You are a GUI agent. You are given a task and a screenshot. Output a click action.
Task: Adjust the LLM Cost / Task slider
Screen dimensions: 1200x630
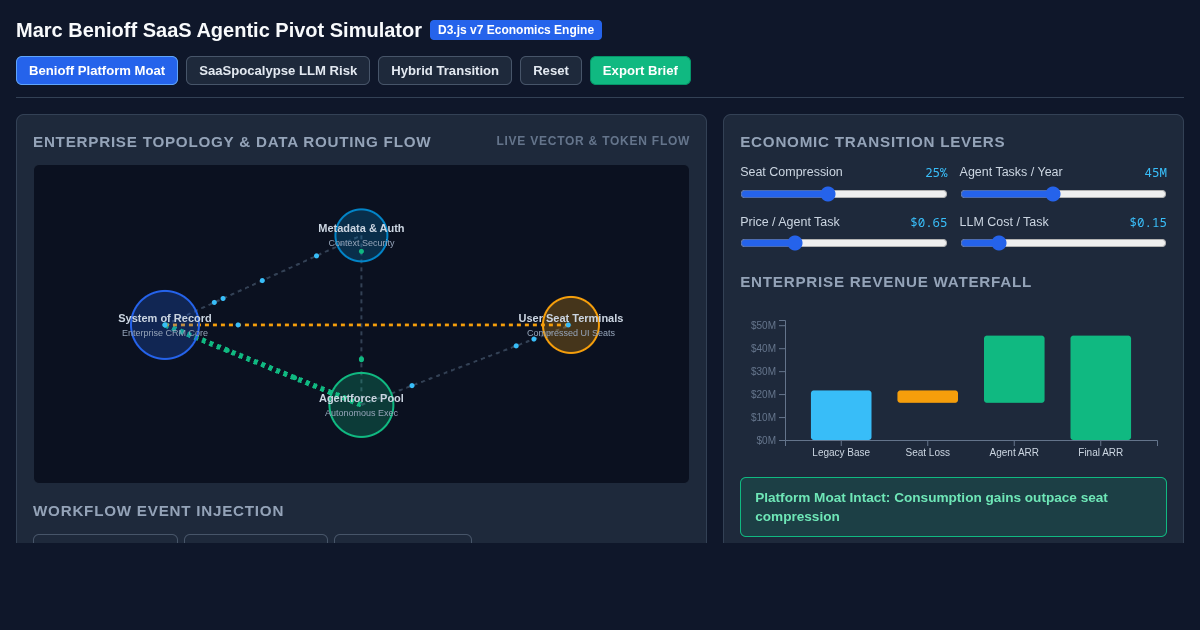coord(1063,243)
